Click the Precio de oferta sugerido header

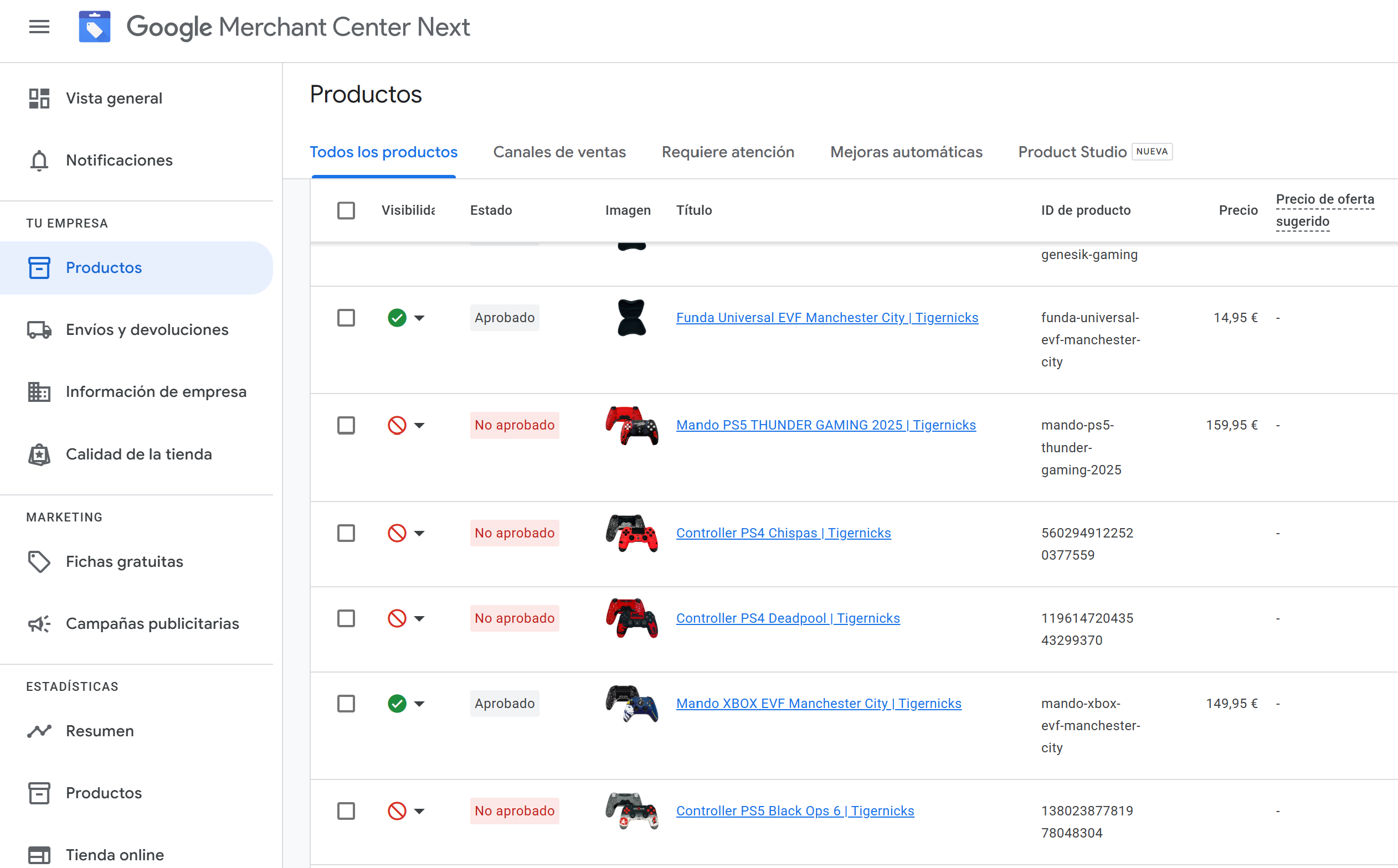pos(1325,210)
